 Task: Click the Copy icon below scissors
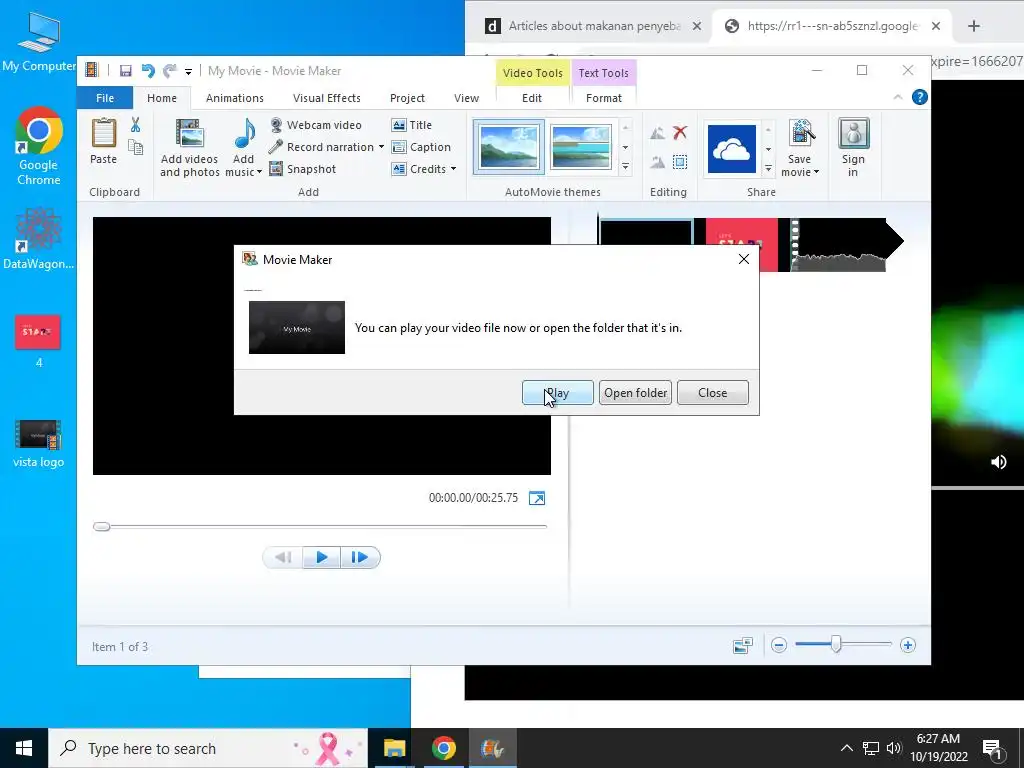135,148
